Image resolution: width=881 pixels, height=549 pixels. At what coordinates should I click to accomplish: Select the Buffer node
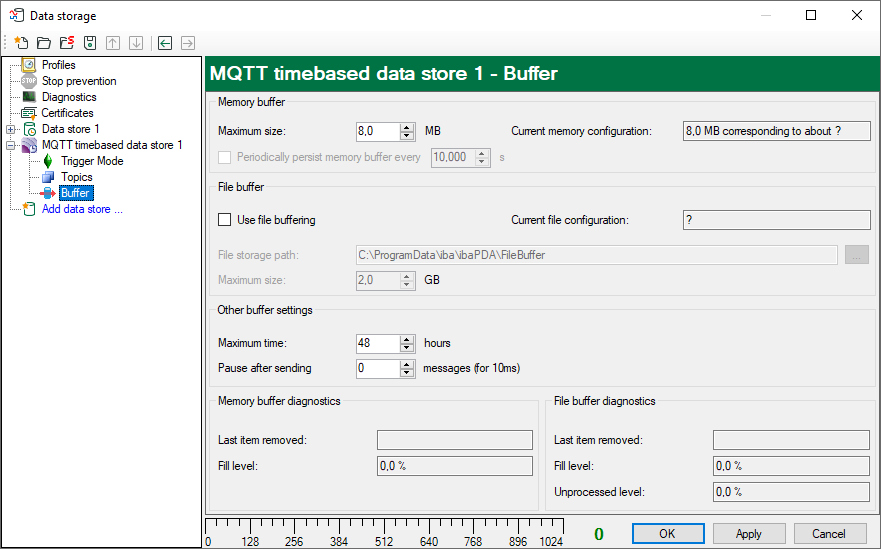pyautogui.click(x=75, y=193)
